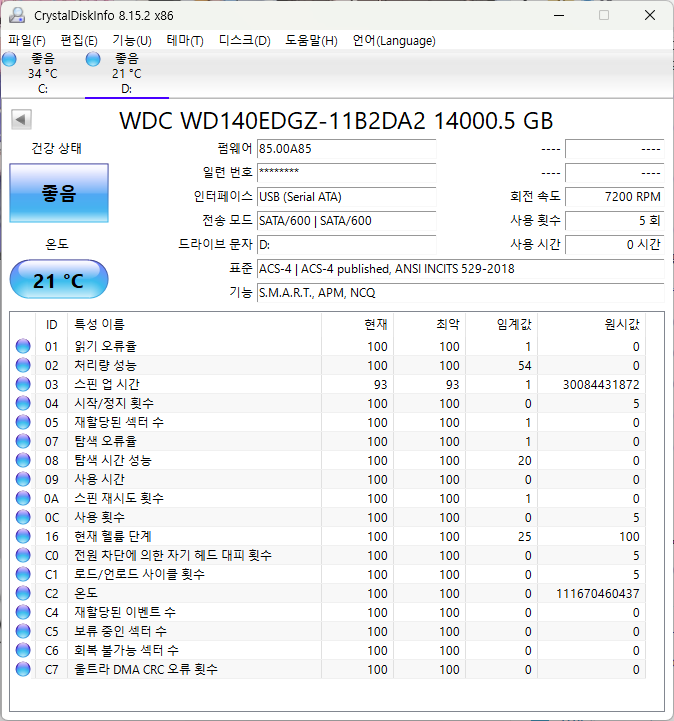The height and width of the screenshot is (721, 674).
Task: Click status orb for attribute 01 읽기 오류율
Action: pyautogui.click(x=23, y=346)
